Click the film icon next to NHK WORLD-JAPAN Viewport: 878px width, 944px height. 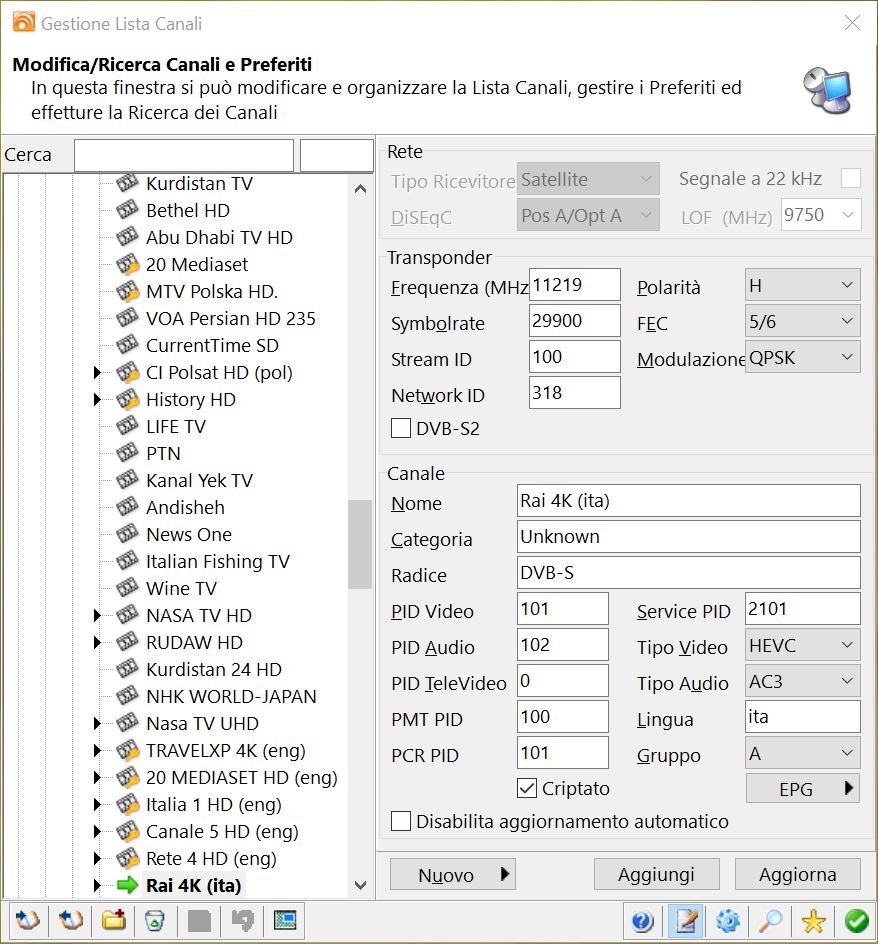point(127,695)
